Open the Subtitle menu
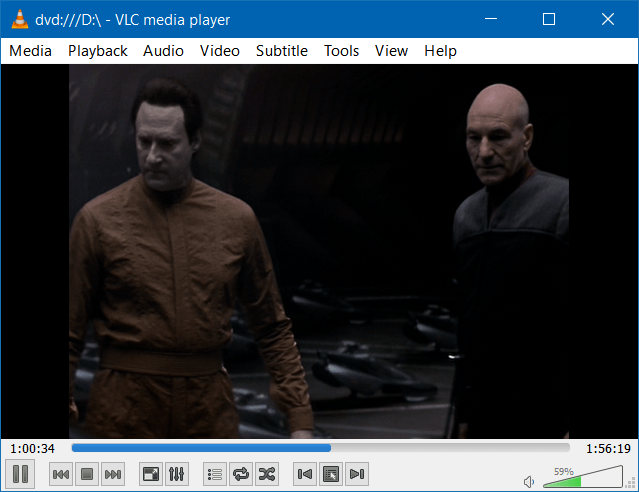 tap(282, 51)
